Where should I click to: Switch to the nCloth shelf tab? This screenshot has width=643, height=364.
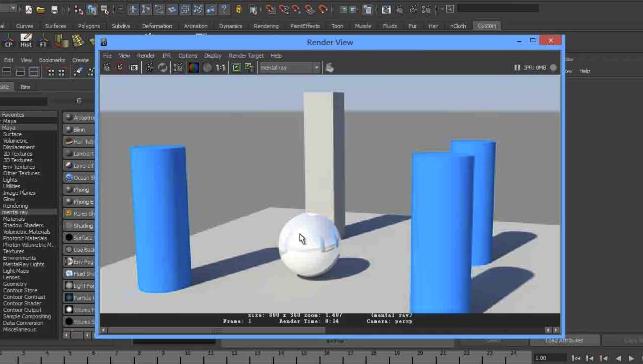(x=458, y=26)
